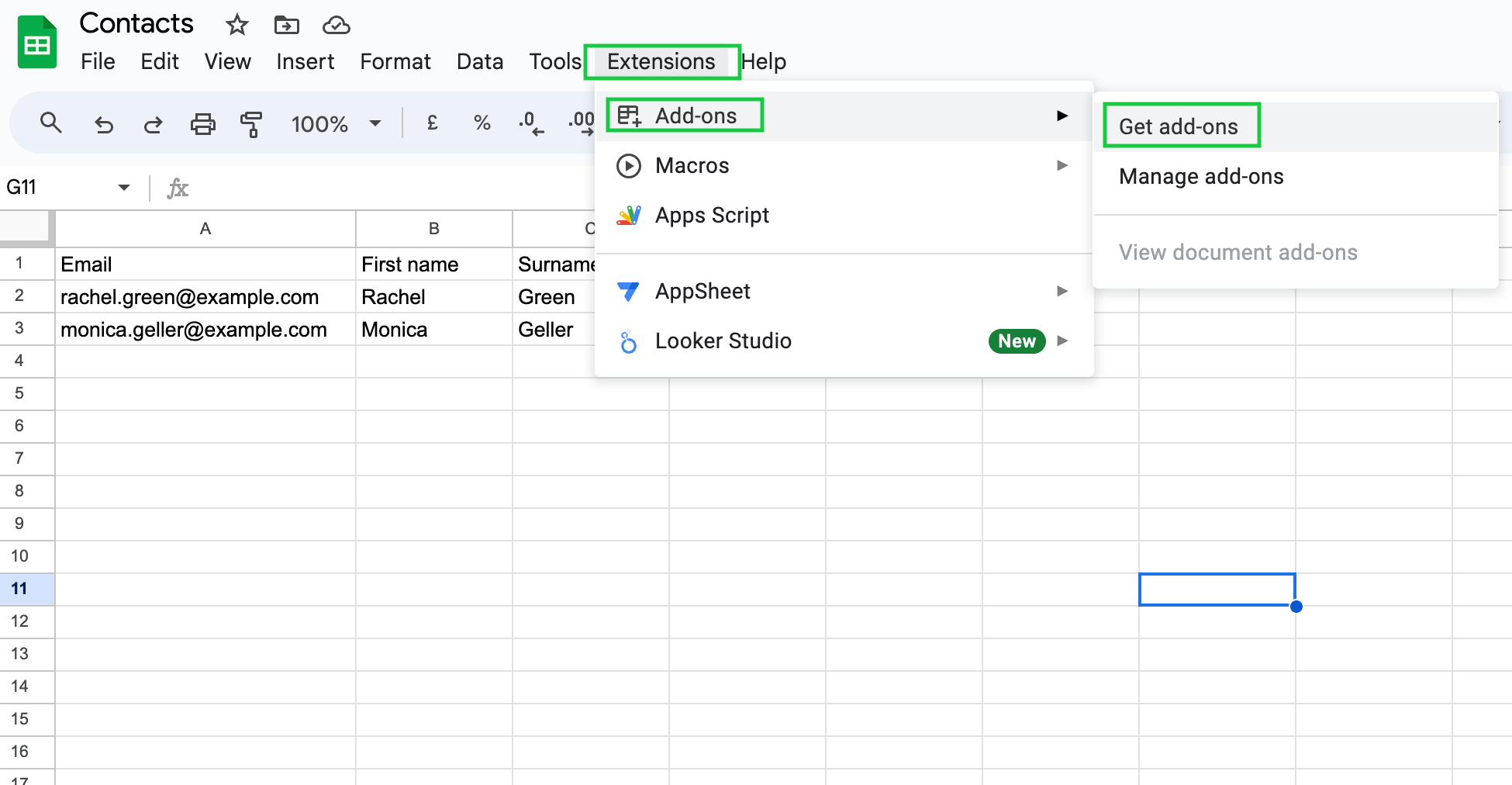Select the Paint format tool

[251, 124]
